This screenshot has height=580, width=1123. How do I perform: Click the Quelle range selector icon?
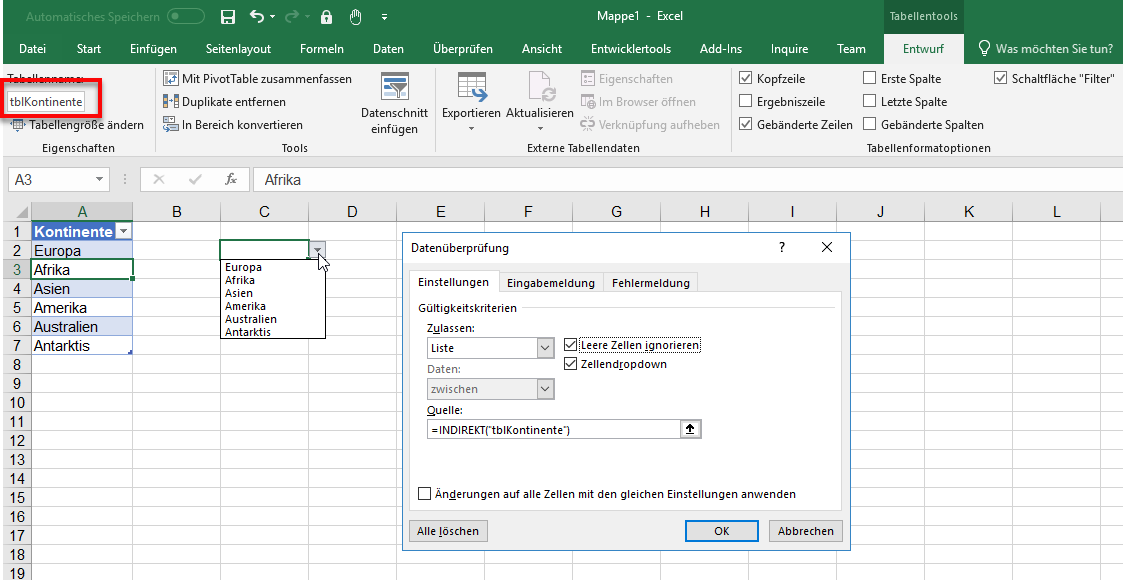690,429
